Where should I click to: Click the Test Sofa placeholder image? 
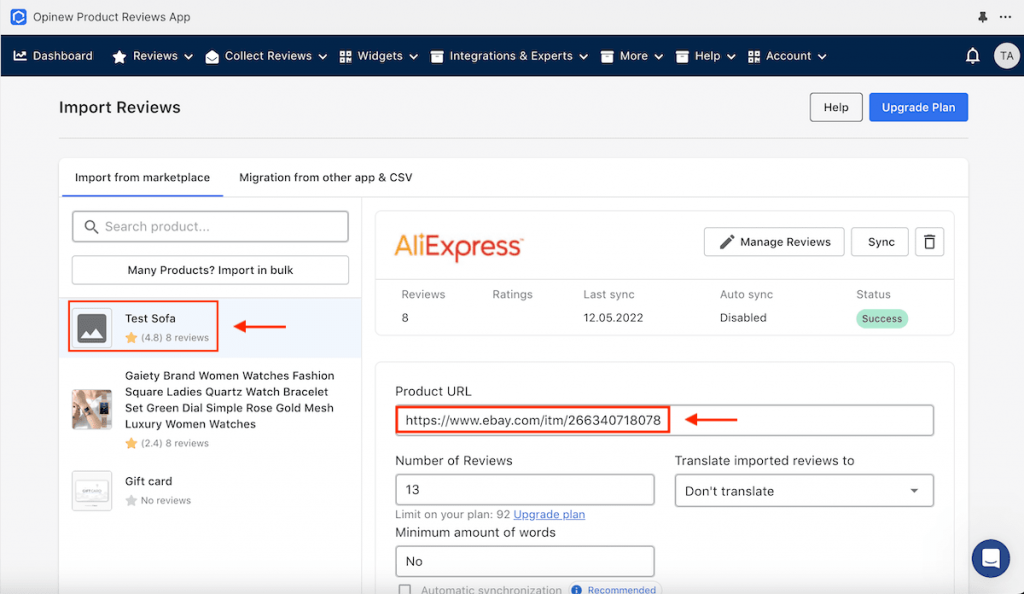pos(91,328)
